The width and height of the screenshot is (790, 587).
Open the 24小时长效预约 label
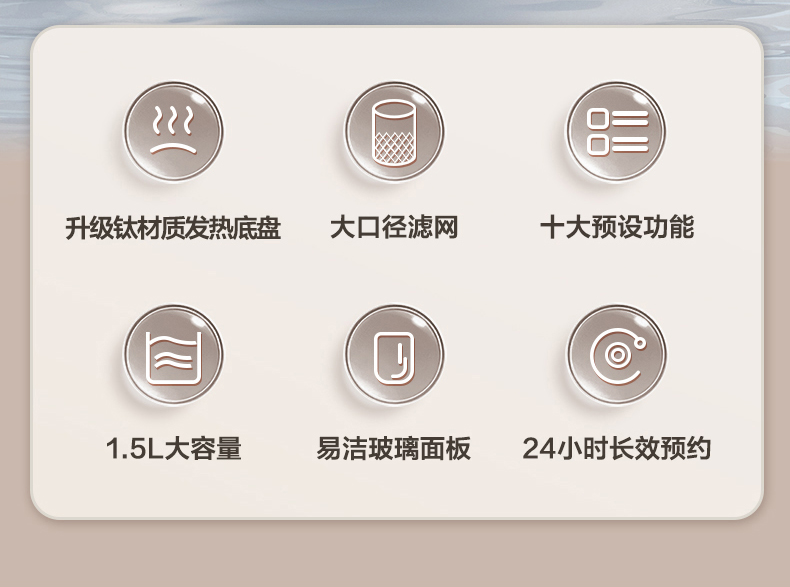(x=617, y=448)
